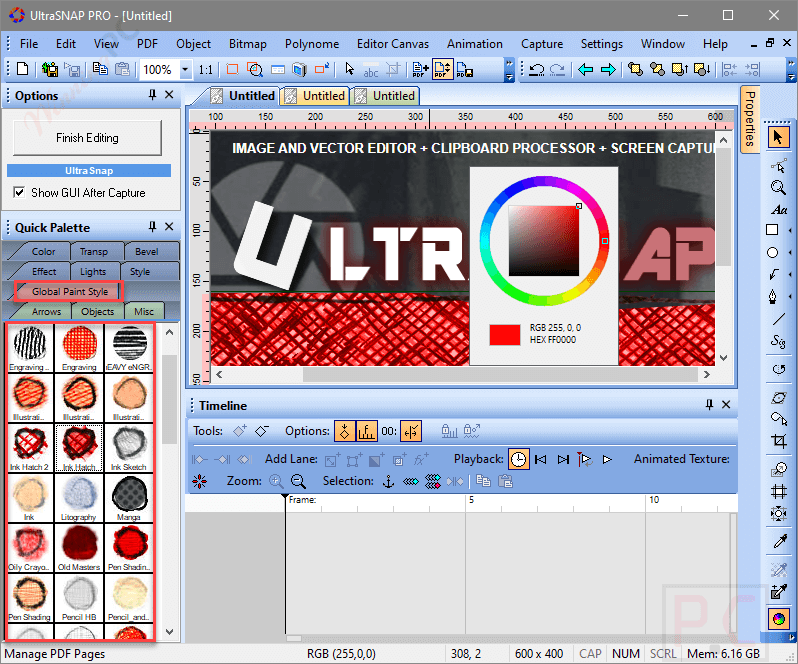The height and width of the screenshot is (664, 798).
Task: Expand the rectangle tool flyout arrow
Action: click(790, 230)
